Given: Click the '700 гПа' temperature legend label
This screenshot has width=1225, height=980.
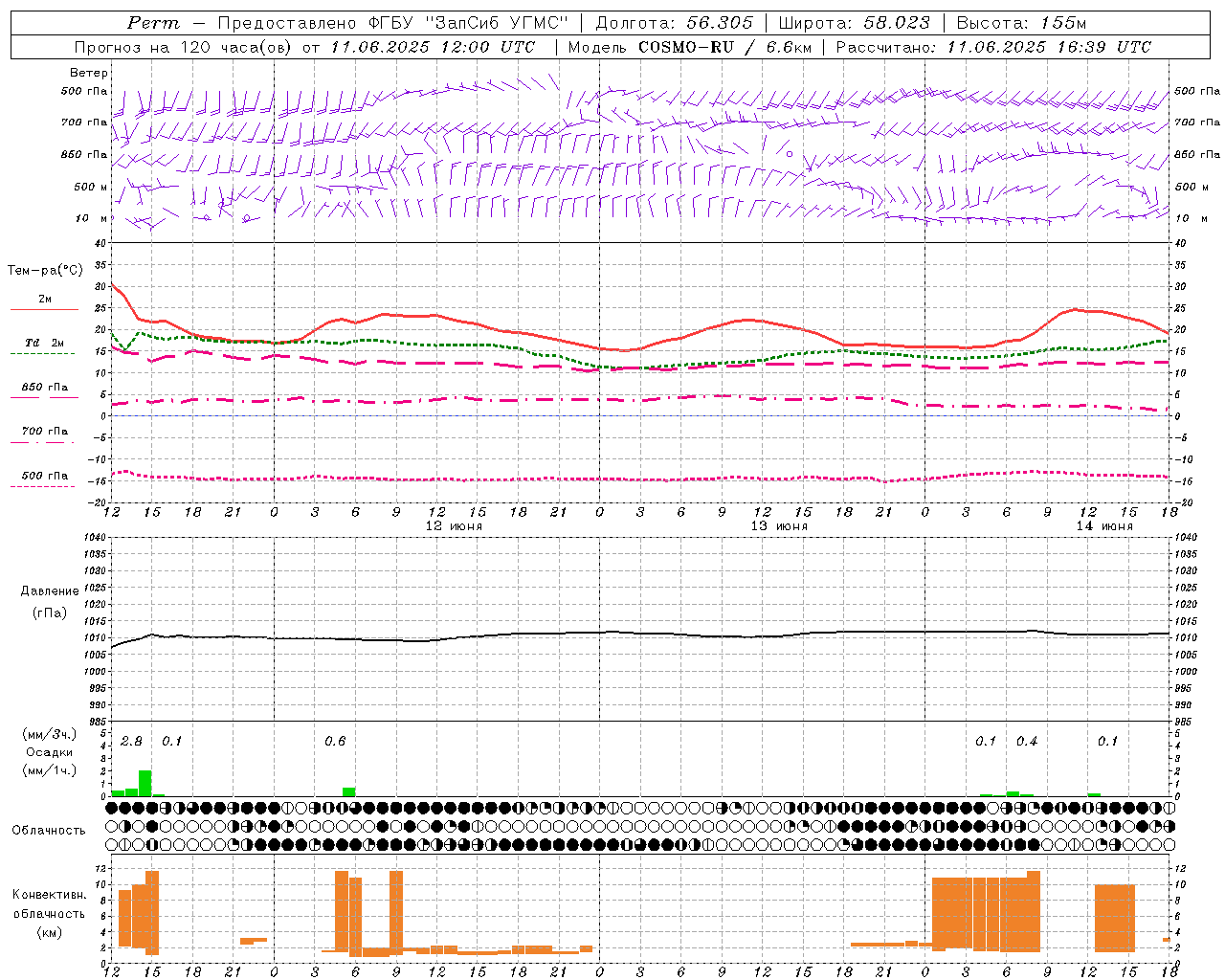Looking at the screenshot, I should (x=45, y=432).
